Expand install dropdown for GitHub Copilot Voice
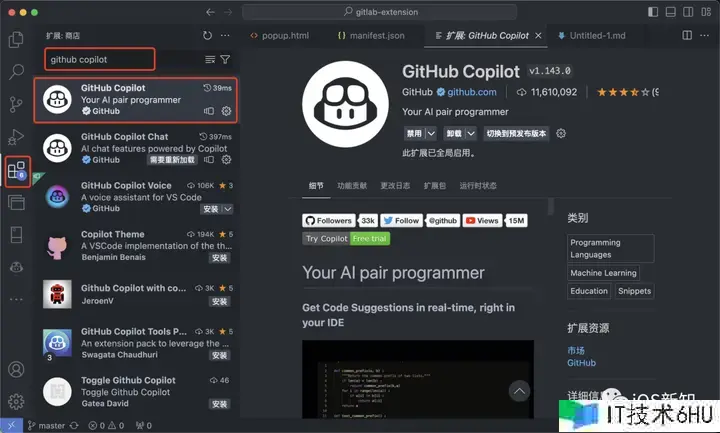Image resolution: width=720 pixels, height=433 pixels. pos(228,209)
